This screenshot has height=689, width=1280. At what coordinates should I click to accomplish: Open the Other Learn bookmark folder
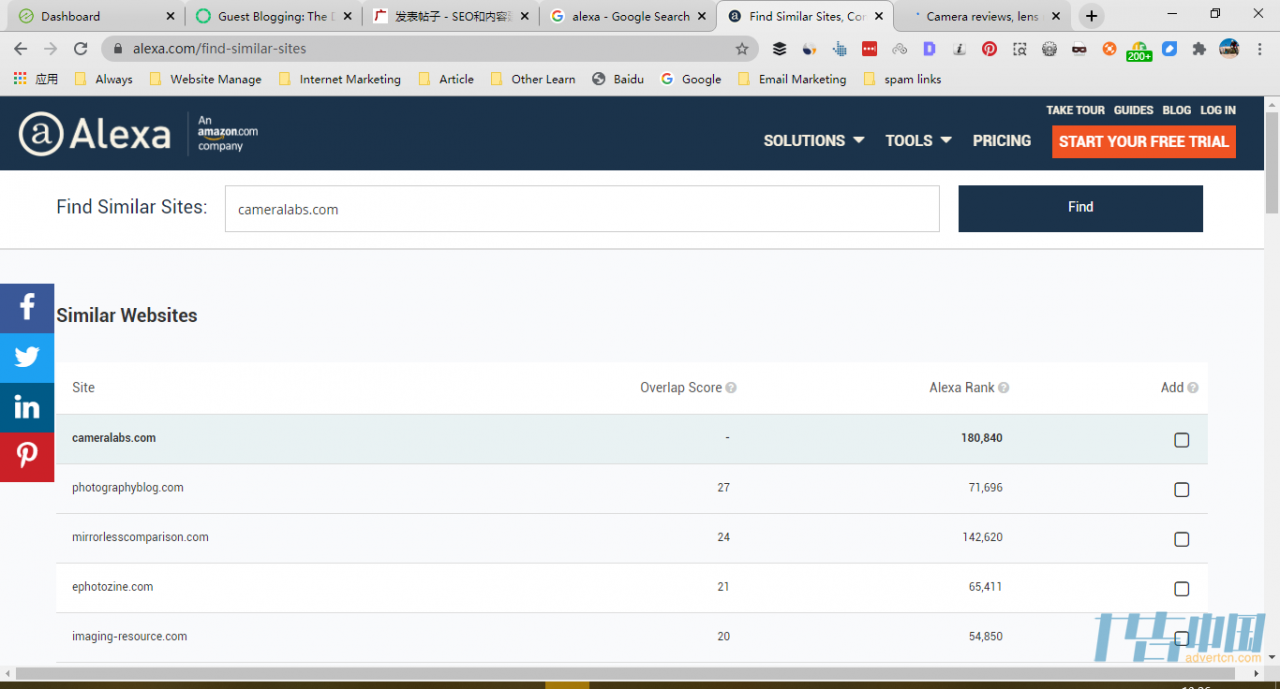(533, 79)
